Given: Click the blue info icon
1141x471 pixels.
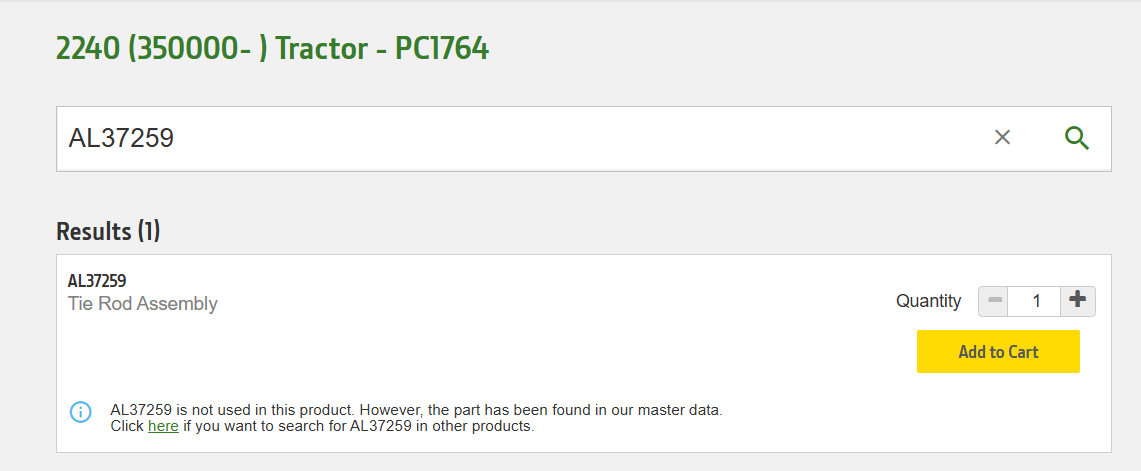Looking at the screenshot, I should pyautogui.click(x=80, y=412).
